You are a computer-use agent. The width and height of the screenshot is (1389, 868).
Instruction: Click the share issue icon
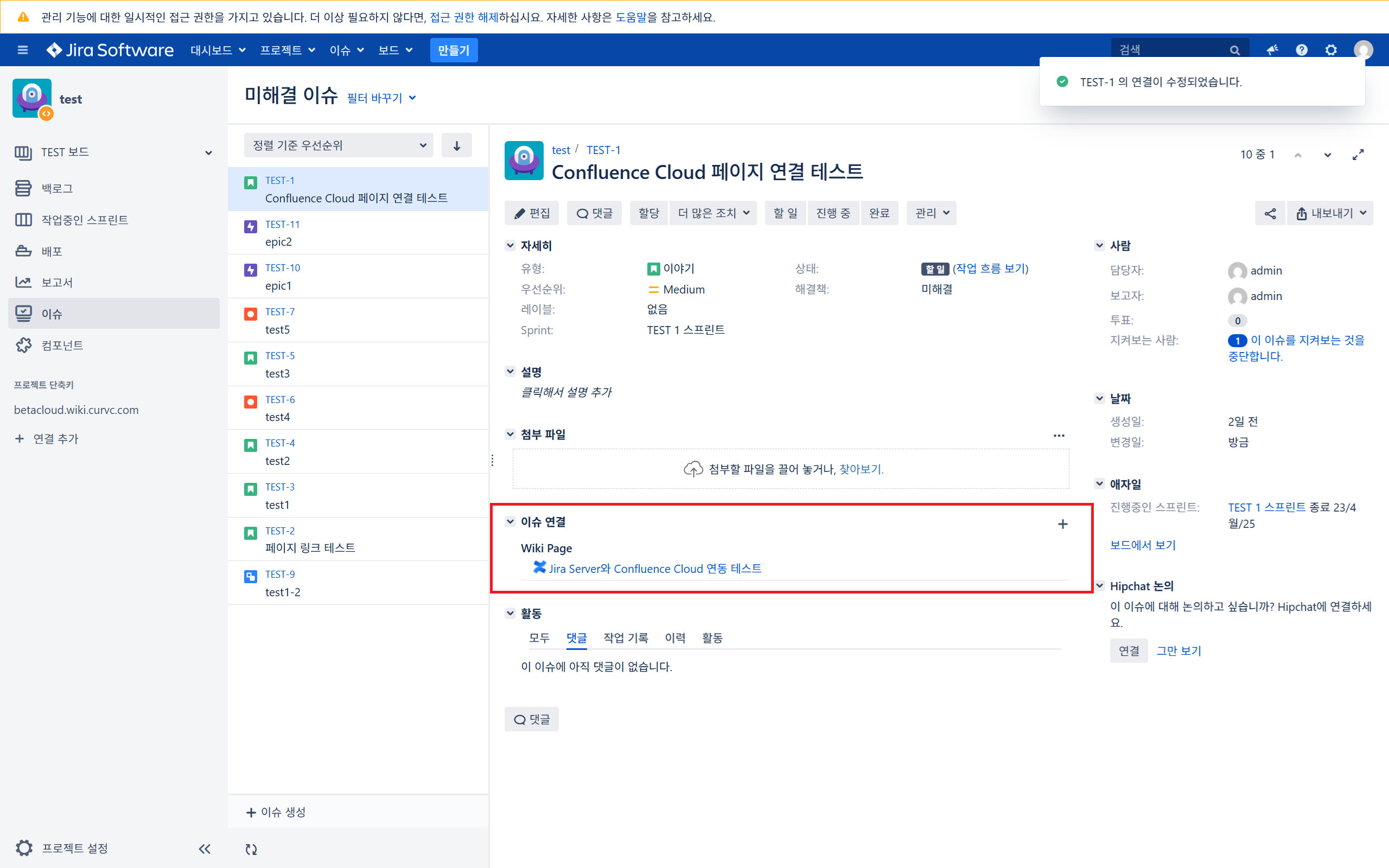pyautogui.click(x=1270, y=214)
